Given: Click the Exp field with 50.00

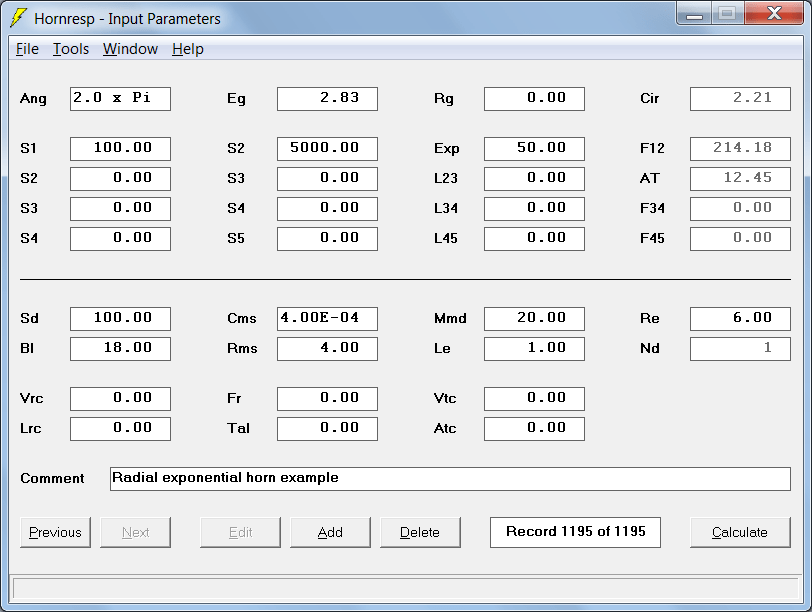Looking at the screenshot, I should (534, 149).
